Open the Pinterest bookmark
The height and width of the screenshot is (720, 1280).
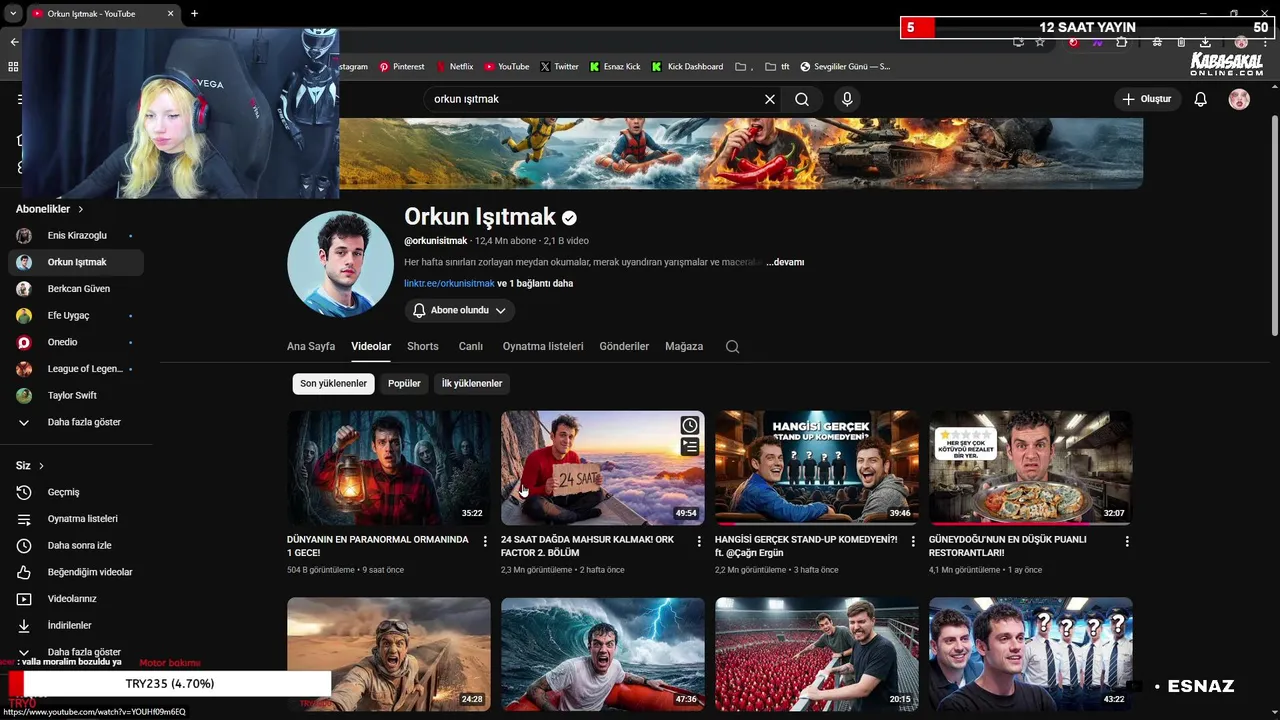[x=401, y=67]
